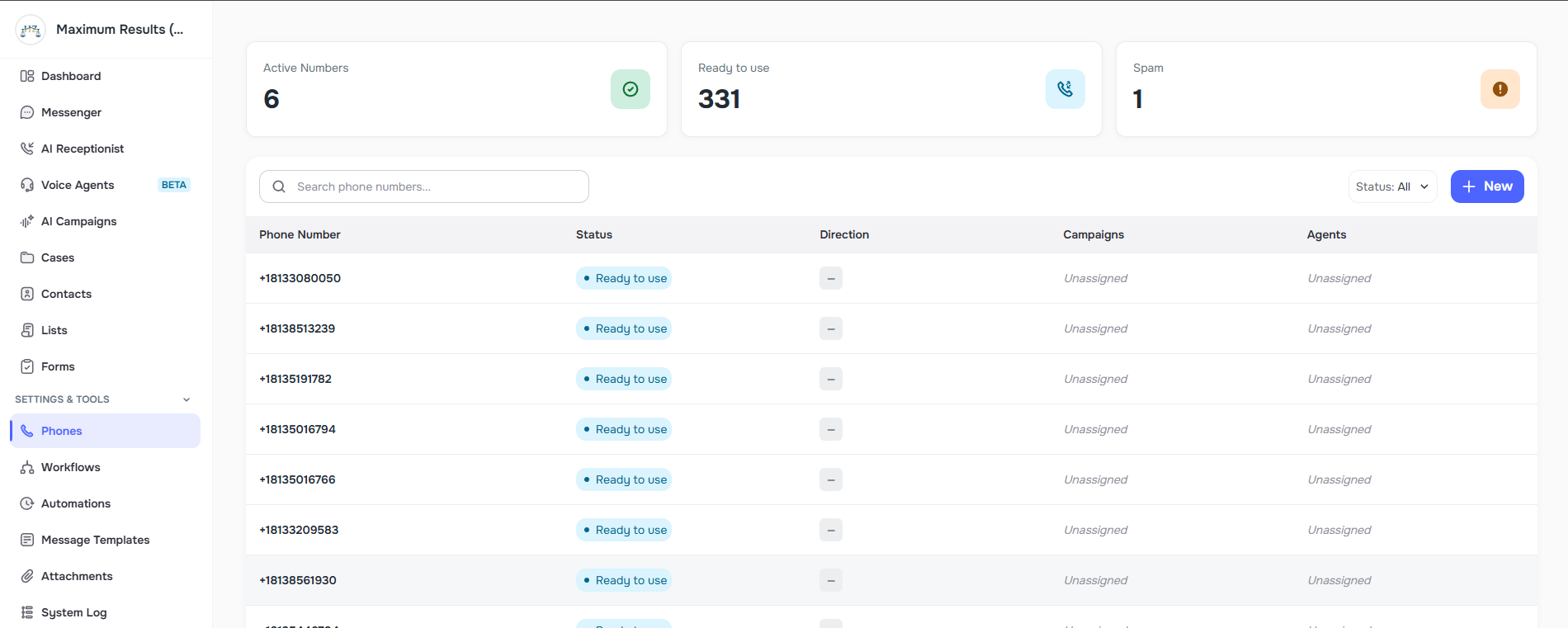Click the AI Campaigns sparkle icon

[27, 221]
